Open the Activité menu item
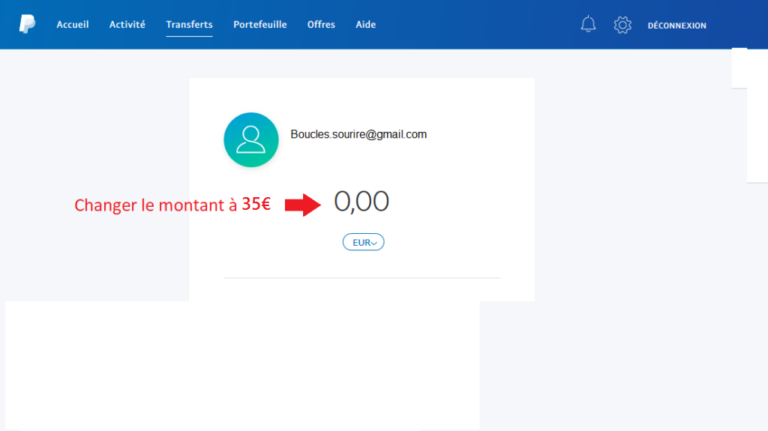This screenshot has height=431, width=768. coord(127,24)
